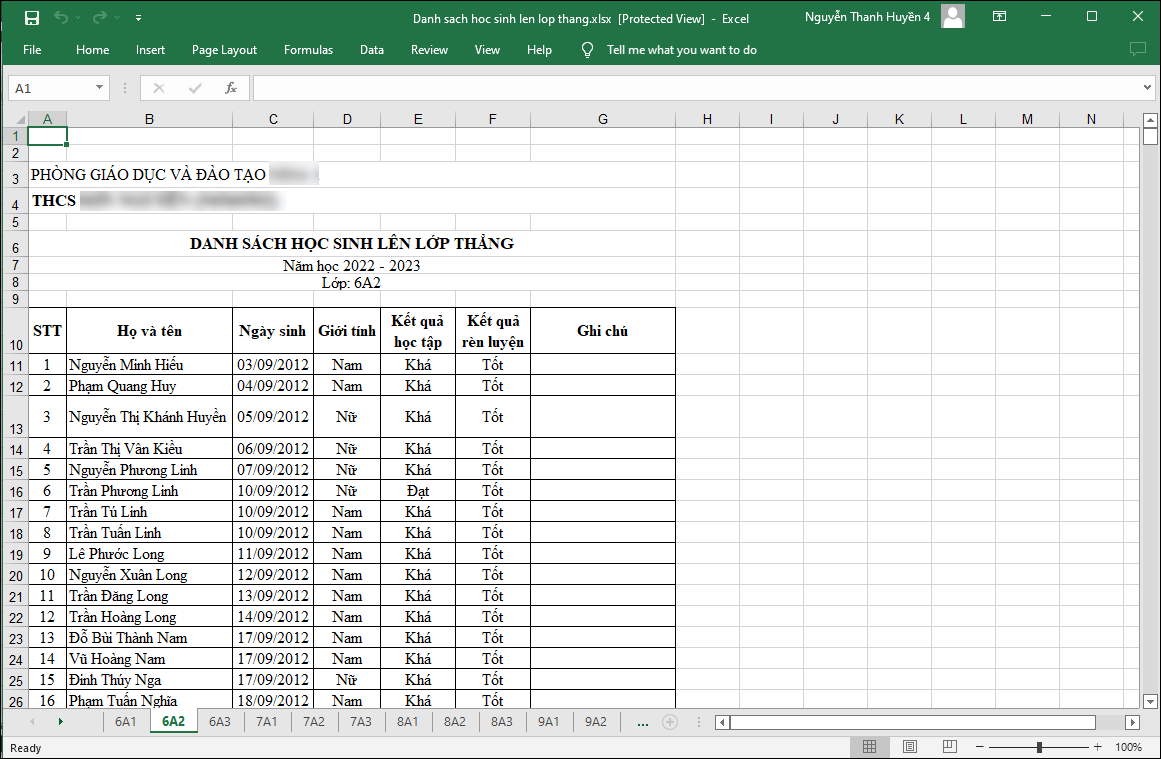The width and height of the screenshot is (1161, 759).
Task: Open the Name Box dropdown
Action: click(99, 88)
